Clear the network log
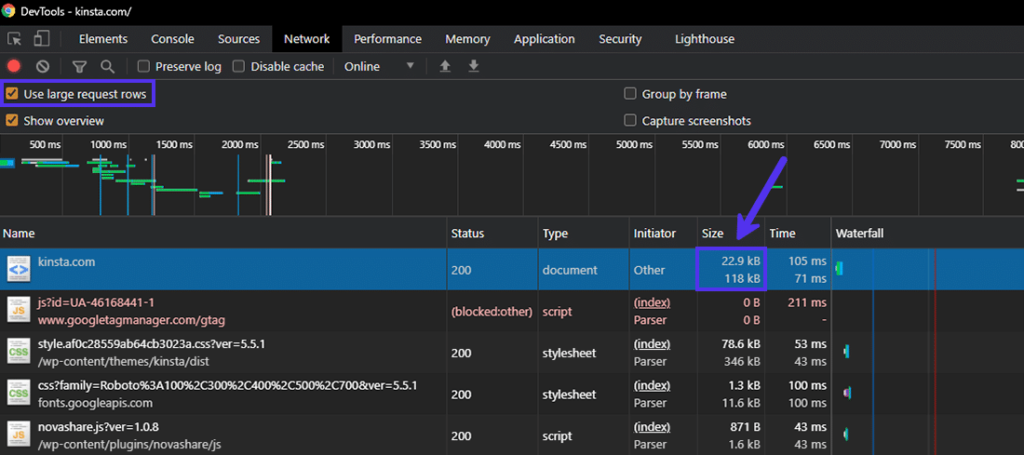This screenshot has width=1024, height=455. pyautogui.click(x=43, y=66)
